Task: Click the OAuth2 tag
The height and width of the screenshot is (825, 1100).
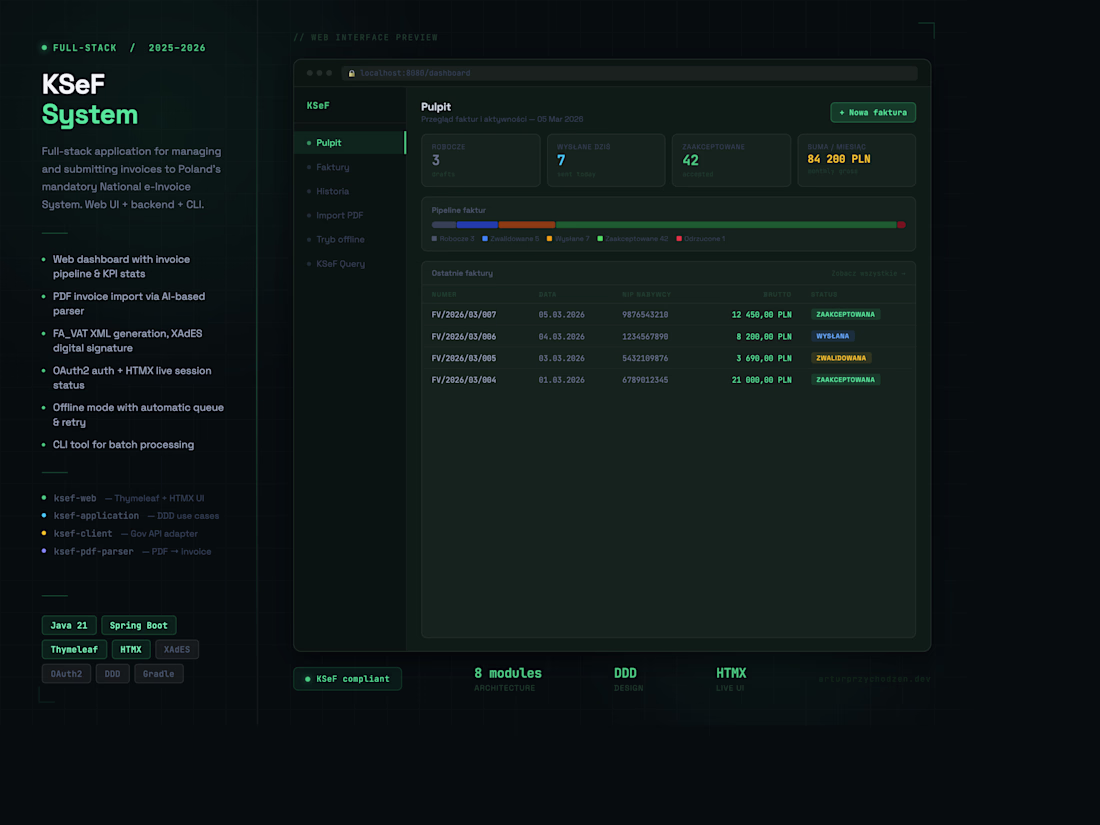Action: click(66, 673)
